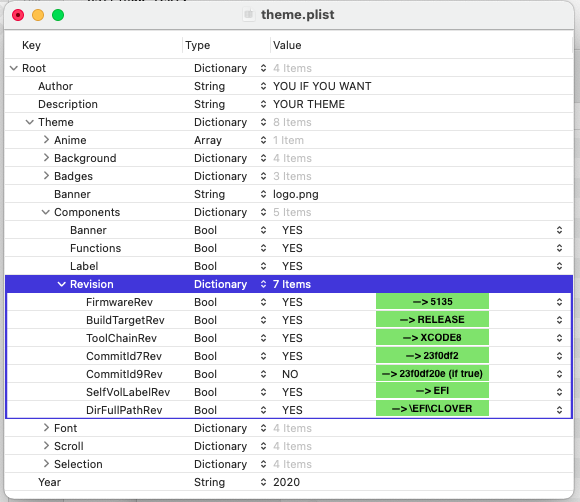
Task: Open type stepper for CommitId9Rev row
Action: (263, 374)
